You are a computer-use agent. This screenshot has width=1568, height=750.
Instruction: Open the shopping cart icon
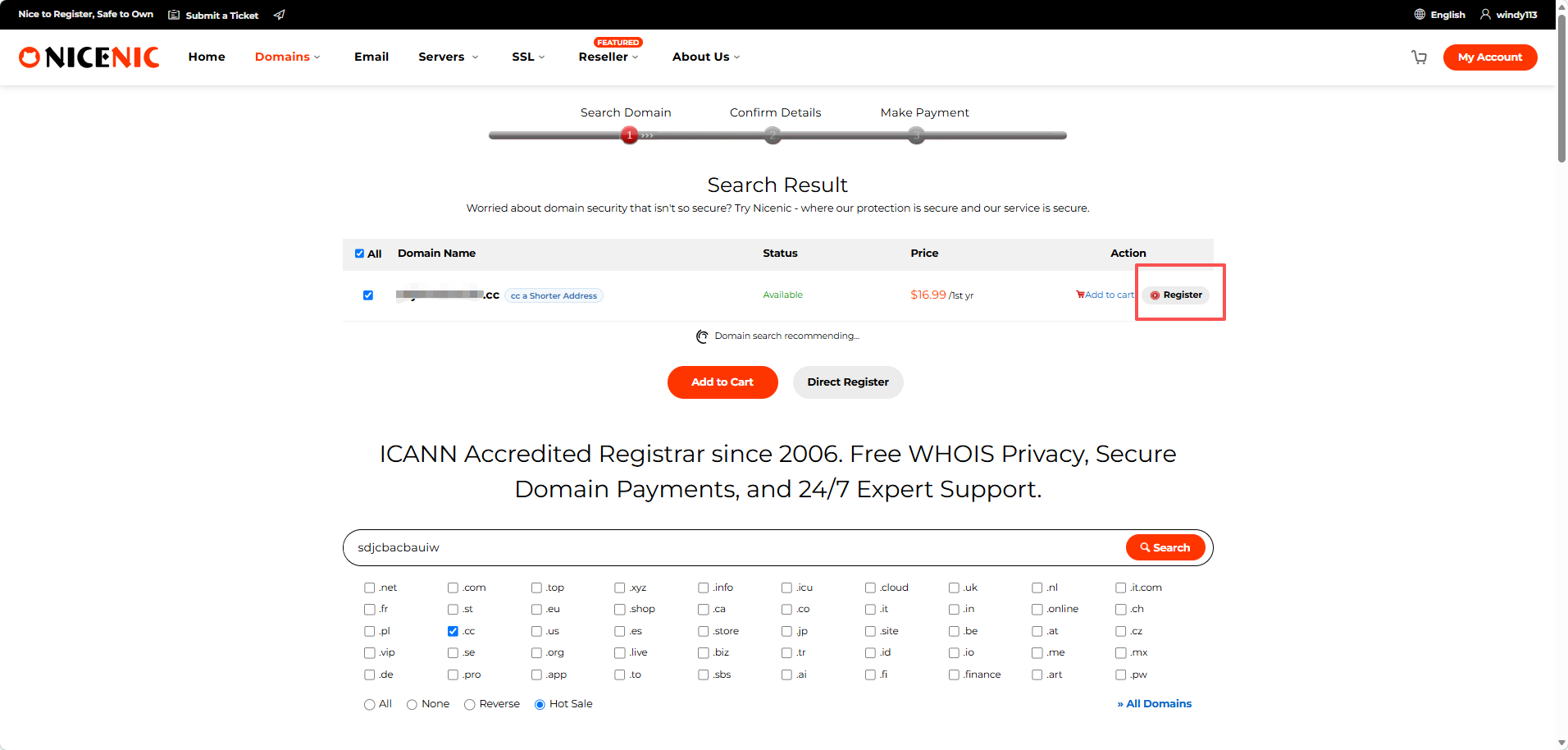pyautogui.click(x=1419, y=57)
